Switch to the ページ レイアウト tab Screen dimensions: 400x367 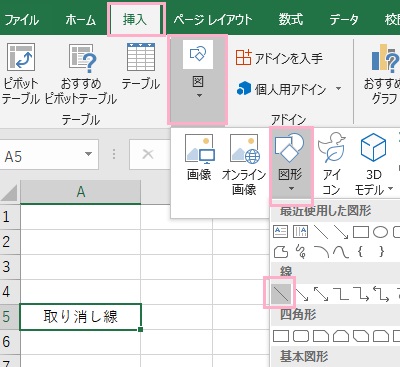pyautogui.click(x=213, y=19)
